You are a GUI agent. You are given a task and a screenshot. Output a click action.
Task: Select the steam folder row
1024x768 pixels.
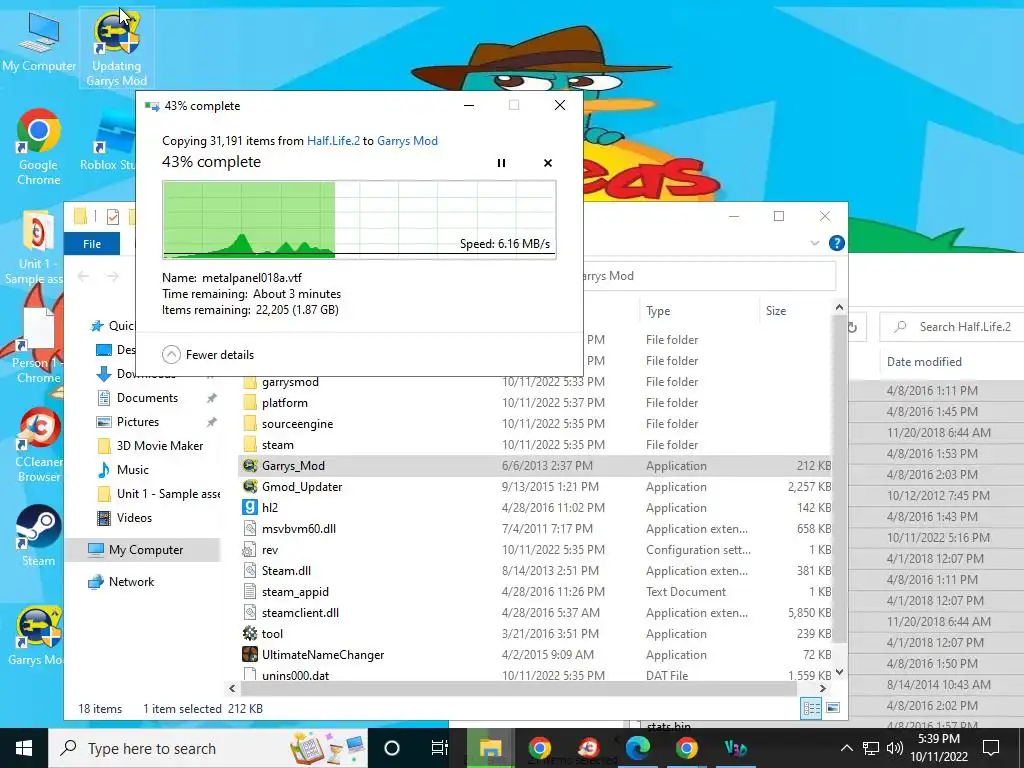[536, 445]
